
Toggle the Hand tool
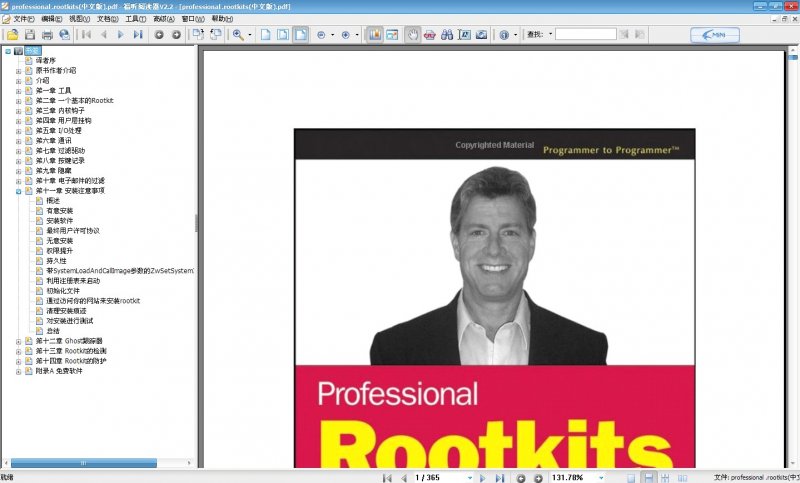tap(413, 35)
